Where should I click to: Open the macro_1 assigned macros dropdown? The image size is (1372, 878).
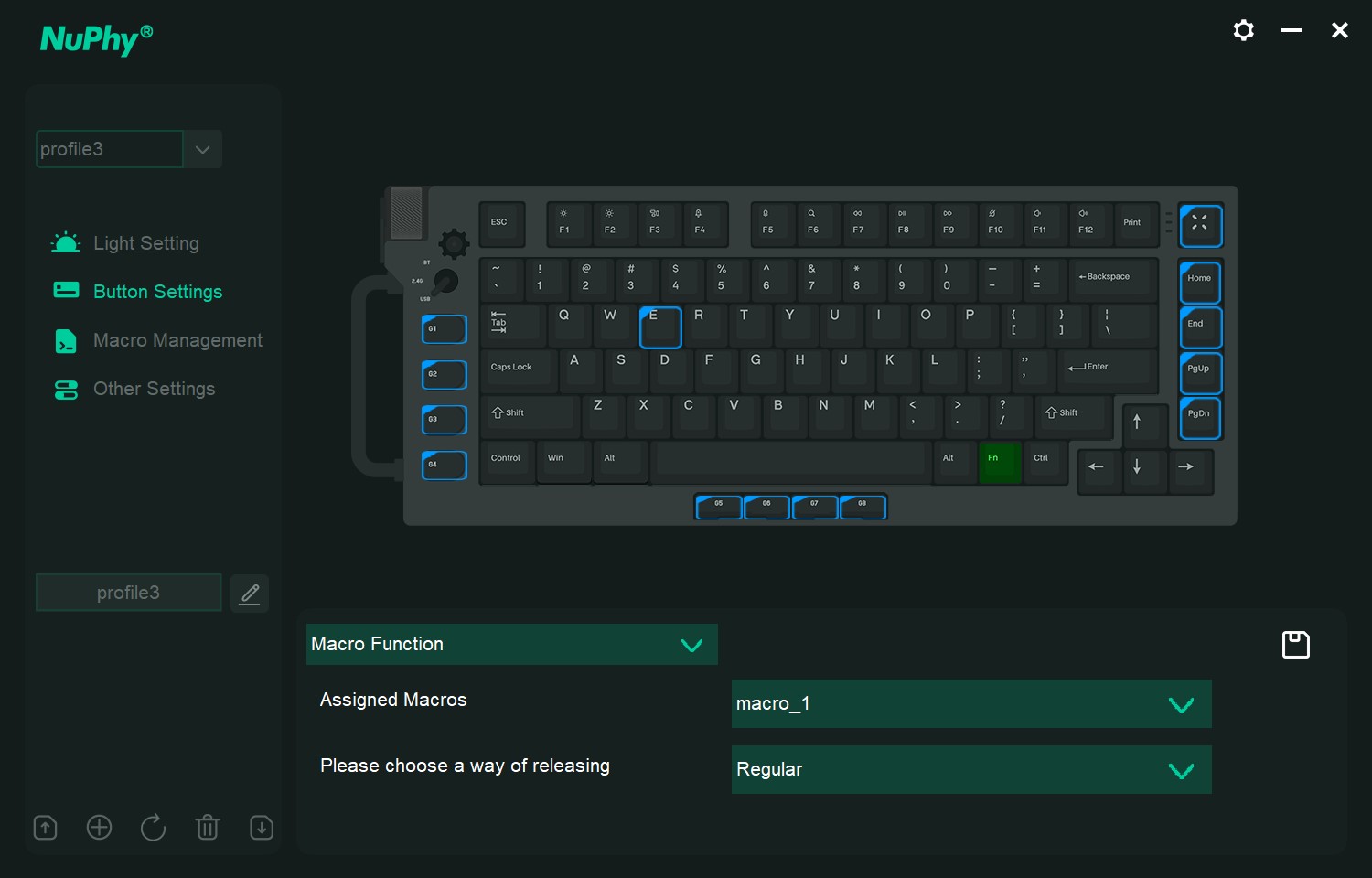(971, 703)
